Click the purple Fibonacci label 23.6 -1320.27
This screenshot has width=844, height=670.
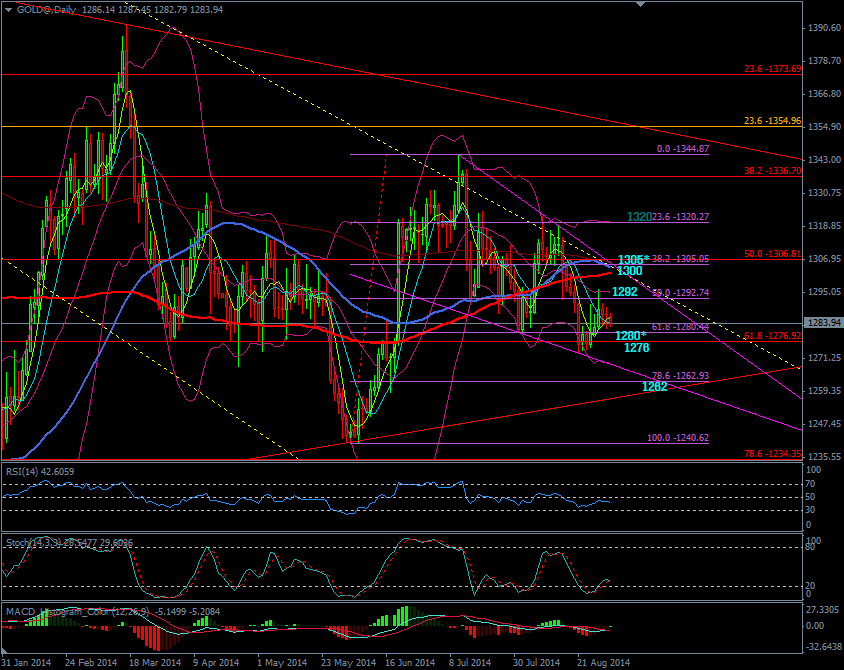[680, 217]
